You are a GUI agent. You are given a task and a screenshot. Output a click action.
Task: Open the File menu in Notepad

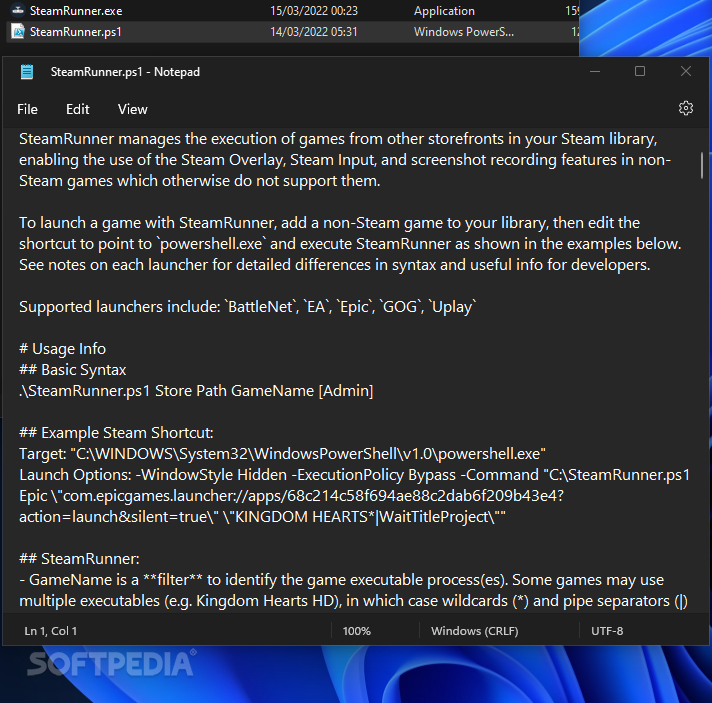[x=27, y=109]
